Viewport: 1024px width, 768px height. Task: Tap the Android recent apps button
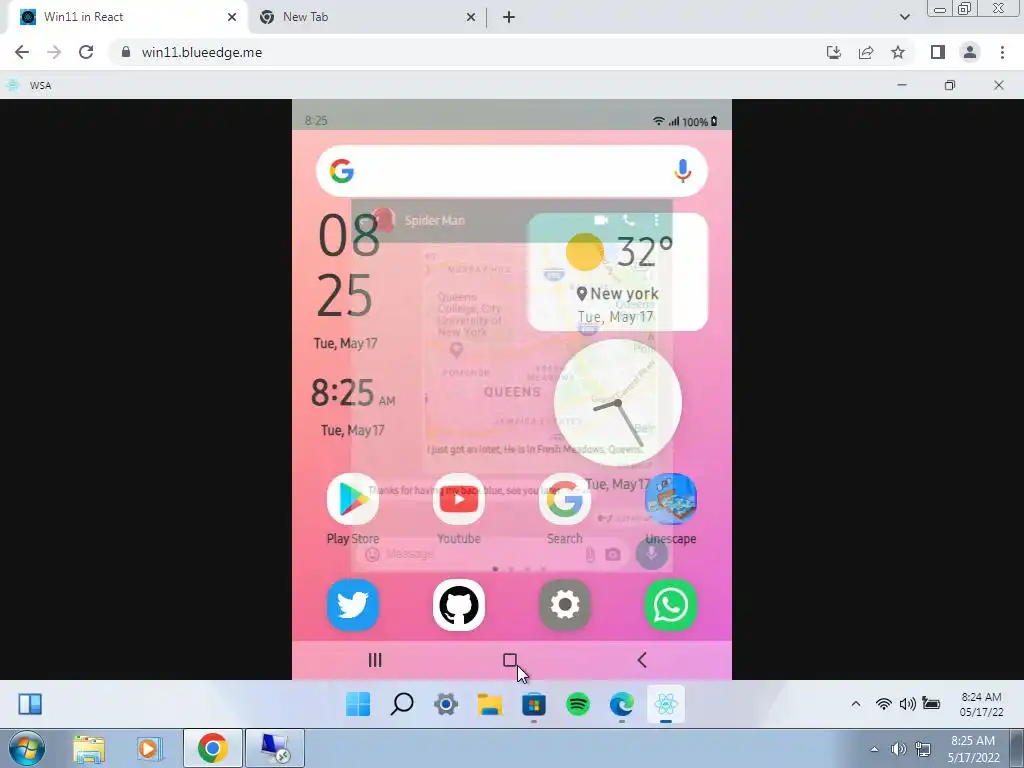pyautogui.click(x=375, y=660)
